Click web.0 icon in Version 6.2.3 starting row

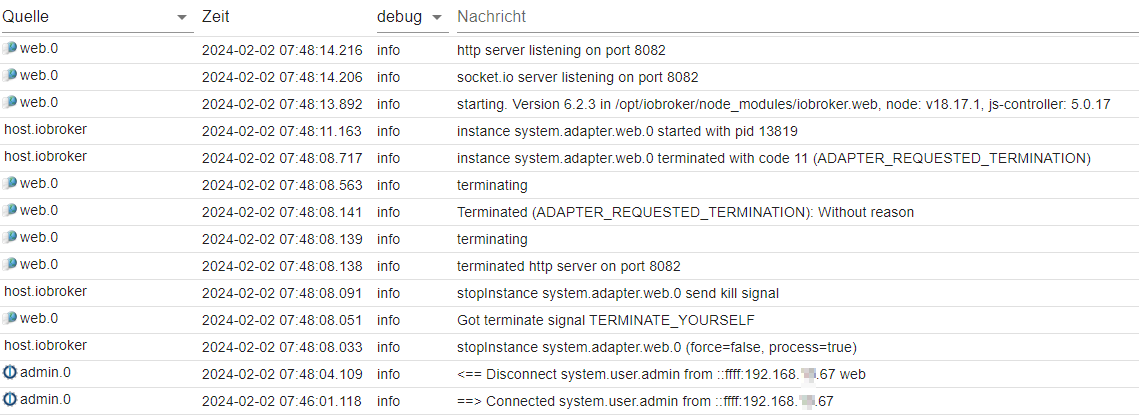[x=9, y=102]
